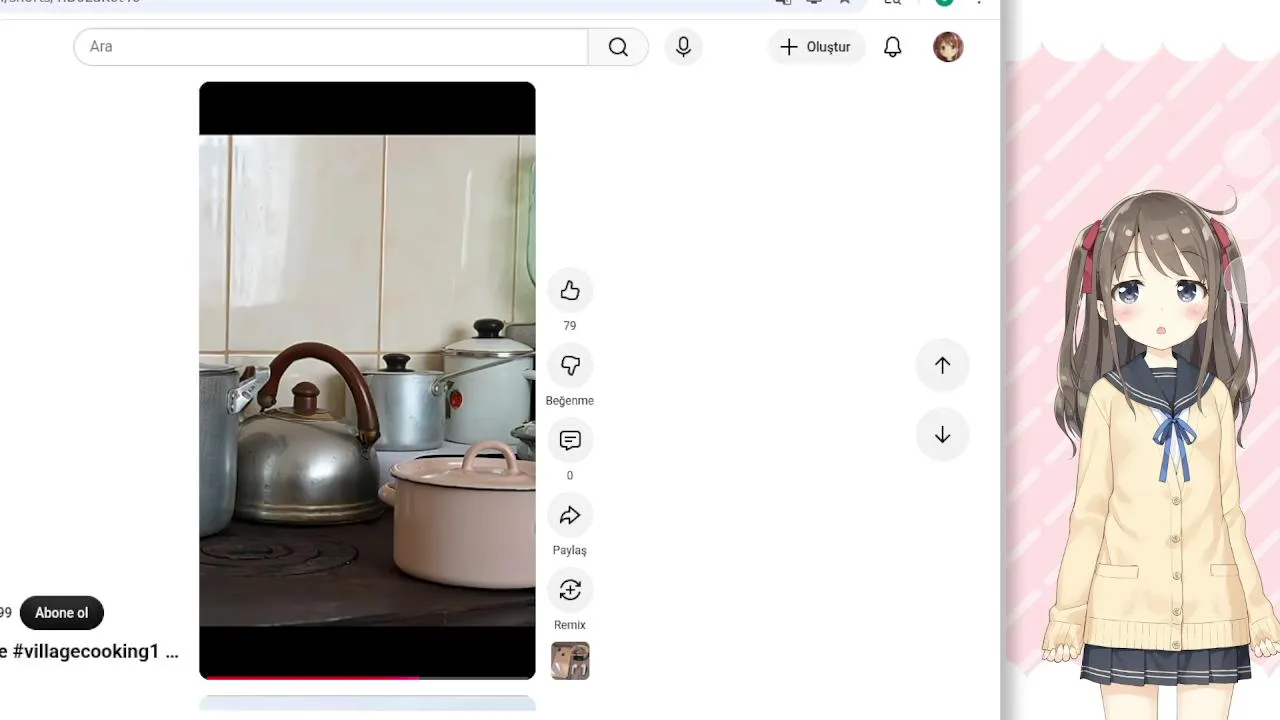Go to previous short with up arrow

[942, 365]
